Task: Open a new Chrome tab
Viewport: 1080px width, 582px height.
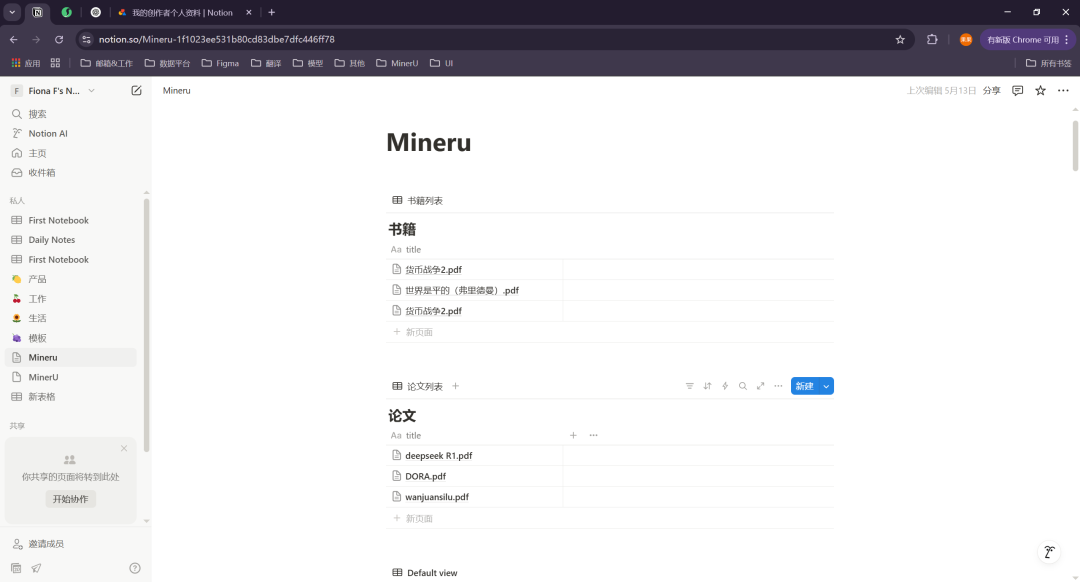Action: tap(272, 12)
